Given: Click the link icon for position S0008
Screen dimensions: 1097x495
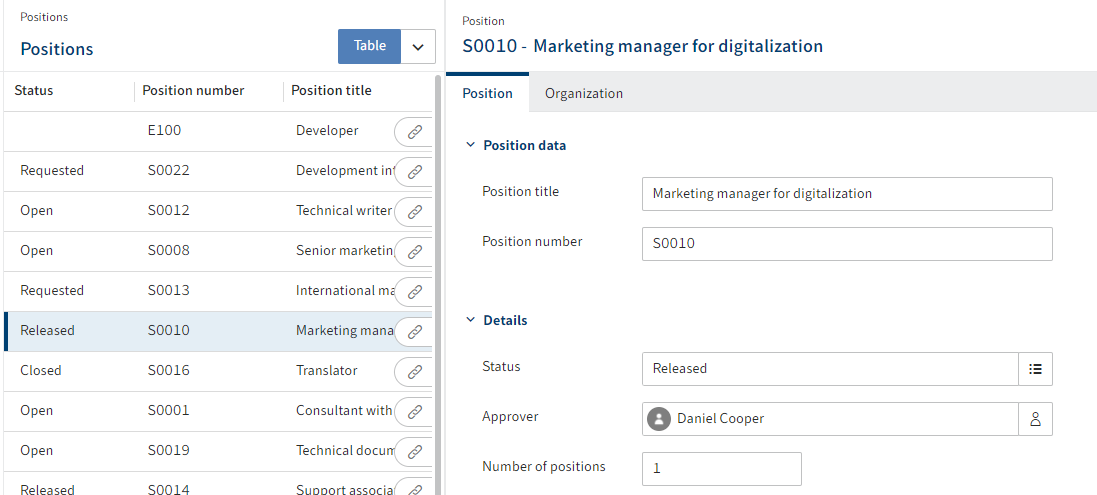Looking at the screenshot, I should [x=414, y=251].
